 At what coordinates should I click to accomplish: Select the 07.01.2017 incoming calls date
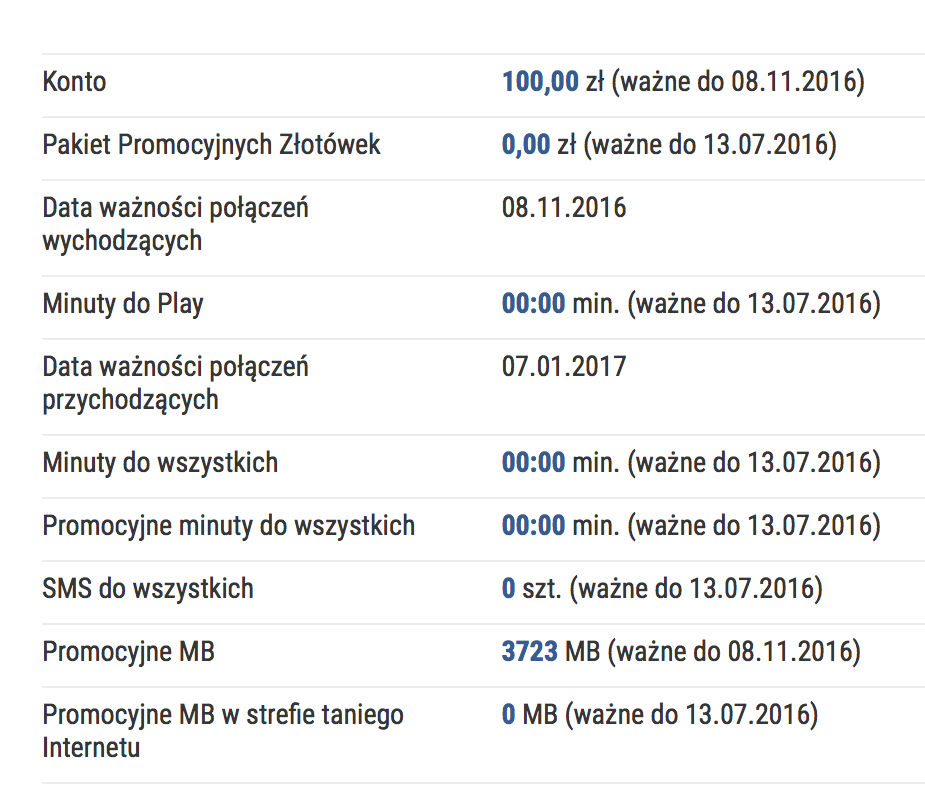[x=564, y=367]
